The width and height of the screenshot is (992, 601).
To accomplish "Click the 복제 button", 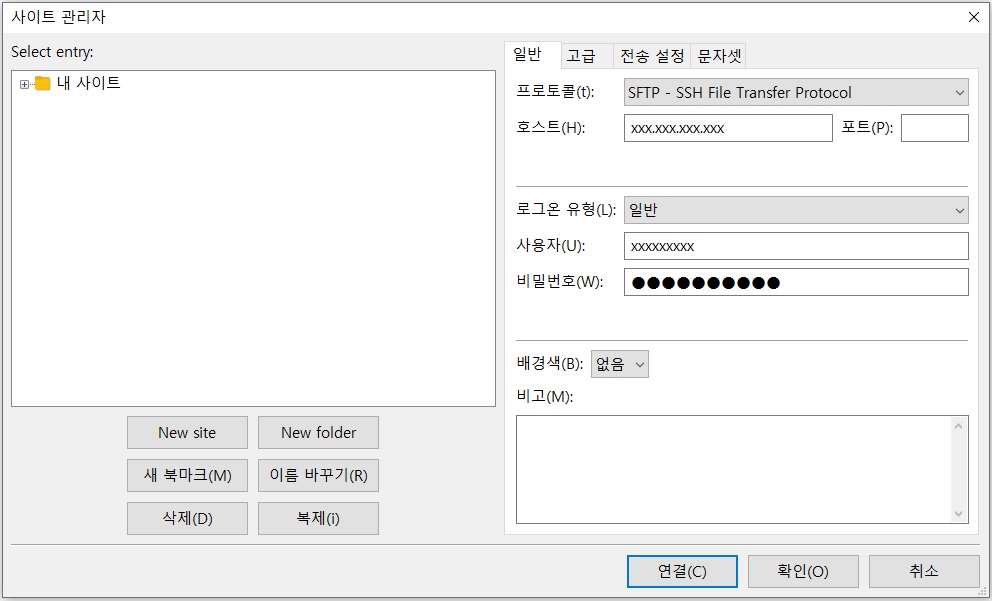I will click(318, 519).
